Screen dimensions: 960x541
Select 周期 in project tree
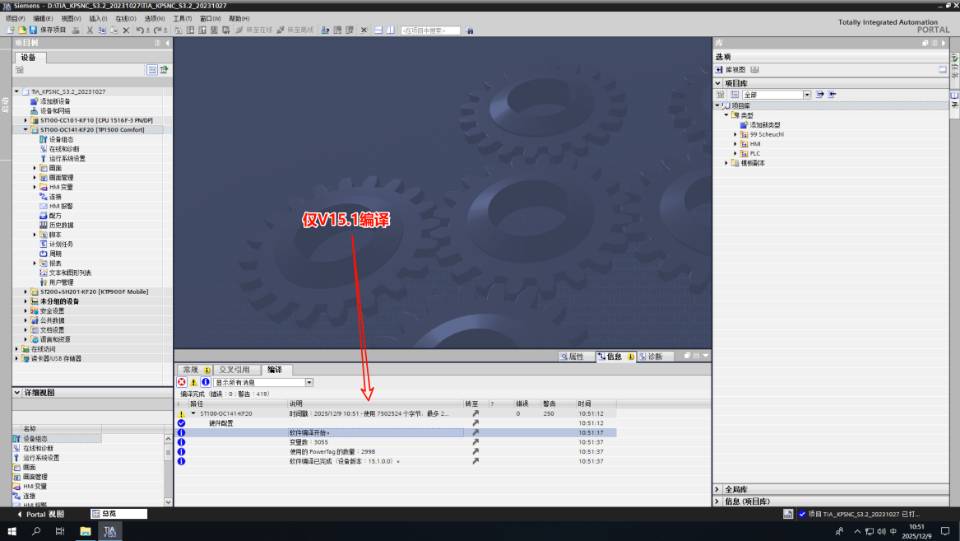click(54, 253)
